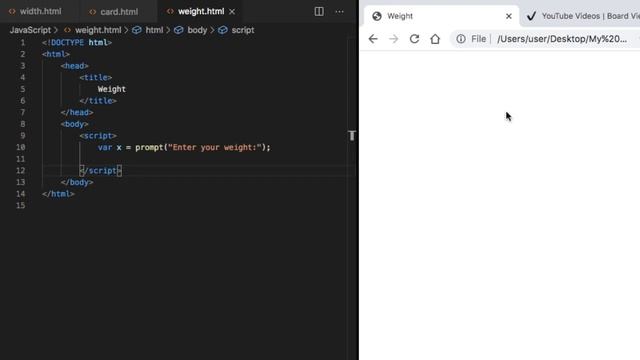Close the Weight browser tab

[509, 16]
